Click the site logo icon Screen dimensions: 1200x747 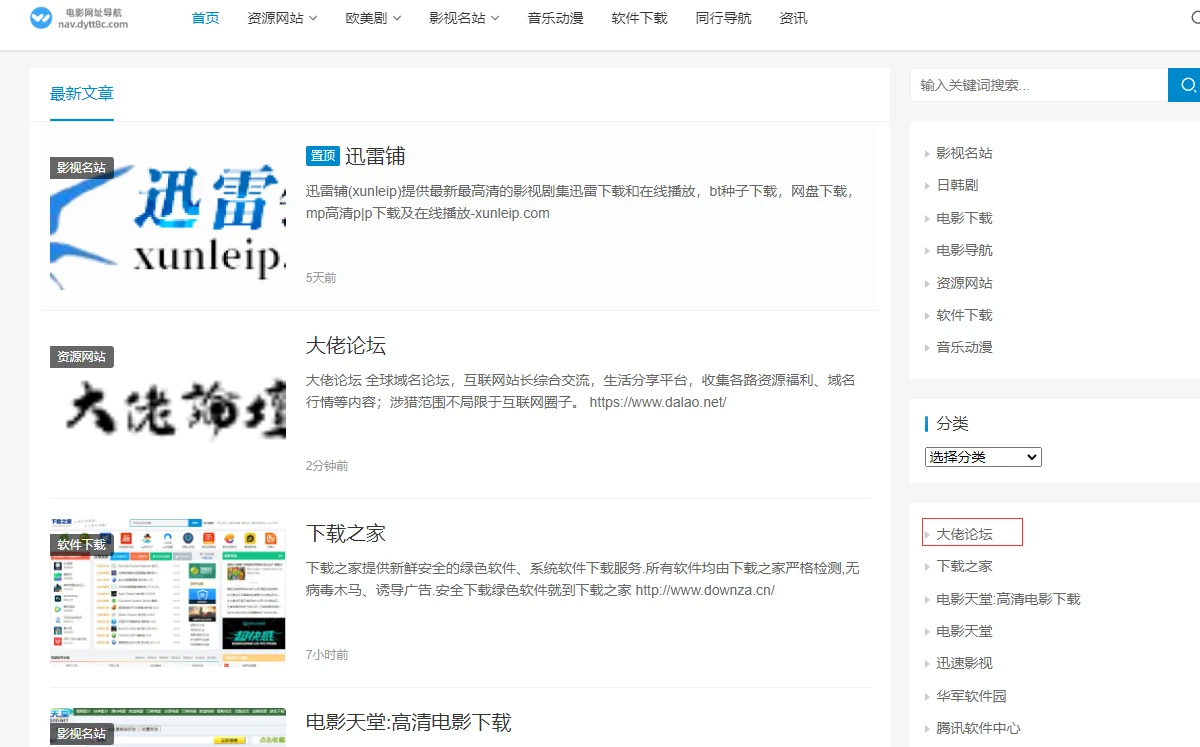(x=41, y=18)
